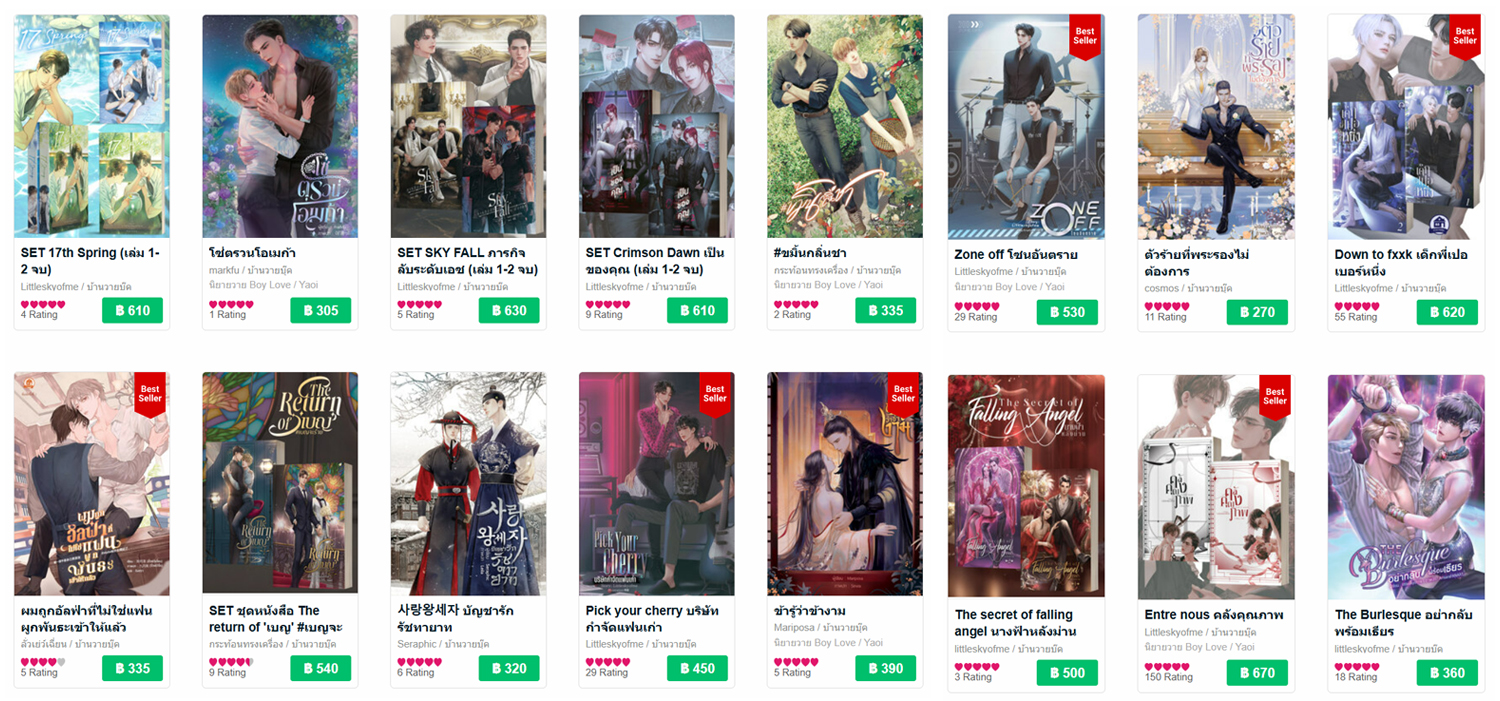Viewport: 1500px width, 701px height.
Task: Open the Korean-titled 사랑왕세자 book cover
Action: [x=468, y=483]
